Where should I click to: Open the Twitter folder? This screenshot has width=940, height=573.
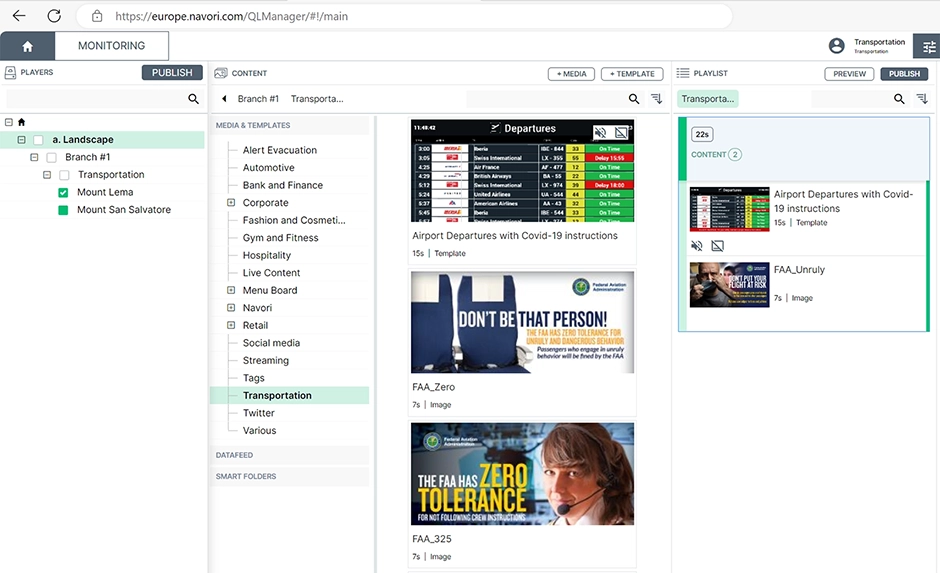258,413
